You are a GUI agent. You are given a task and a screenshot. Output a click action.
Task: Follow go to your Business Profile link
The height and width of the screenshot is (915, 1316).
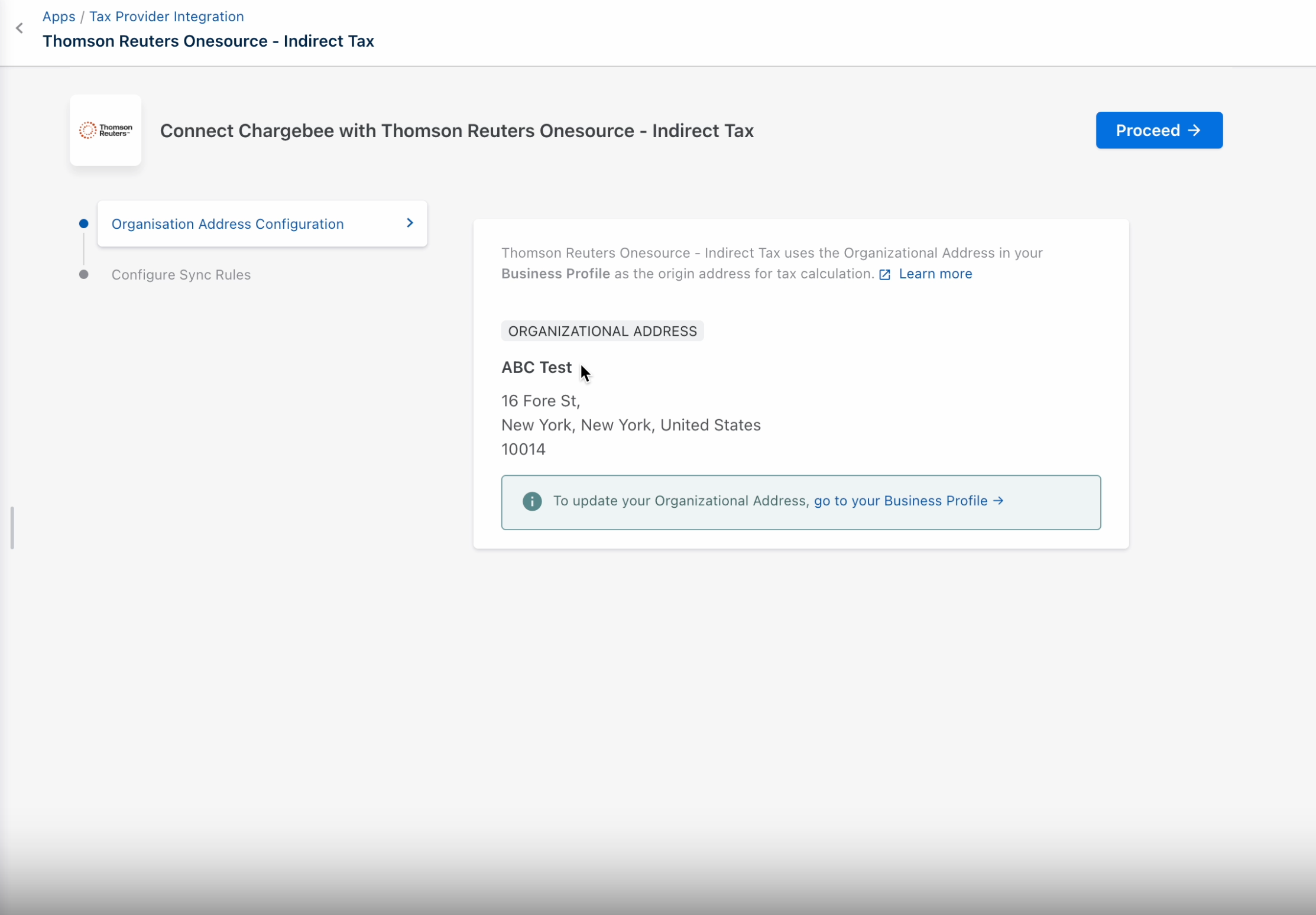pyautogui.click(x=900, y=501)
